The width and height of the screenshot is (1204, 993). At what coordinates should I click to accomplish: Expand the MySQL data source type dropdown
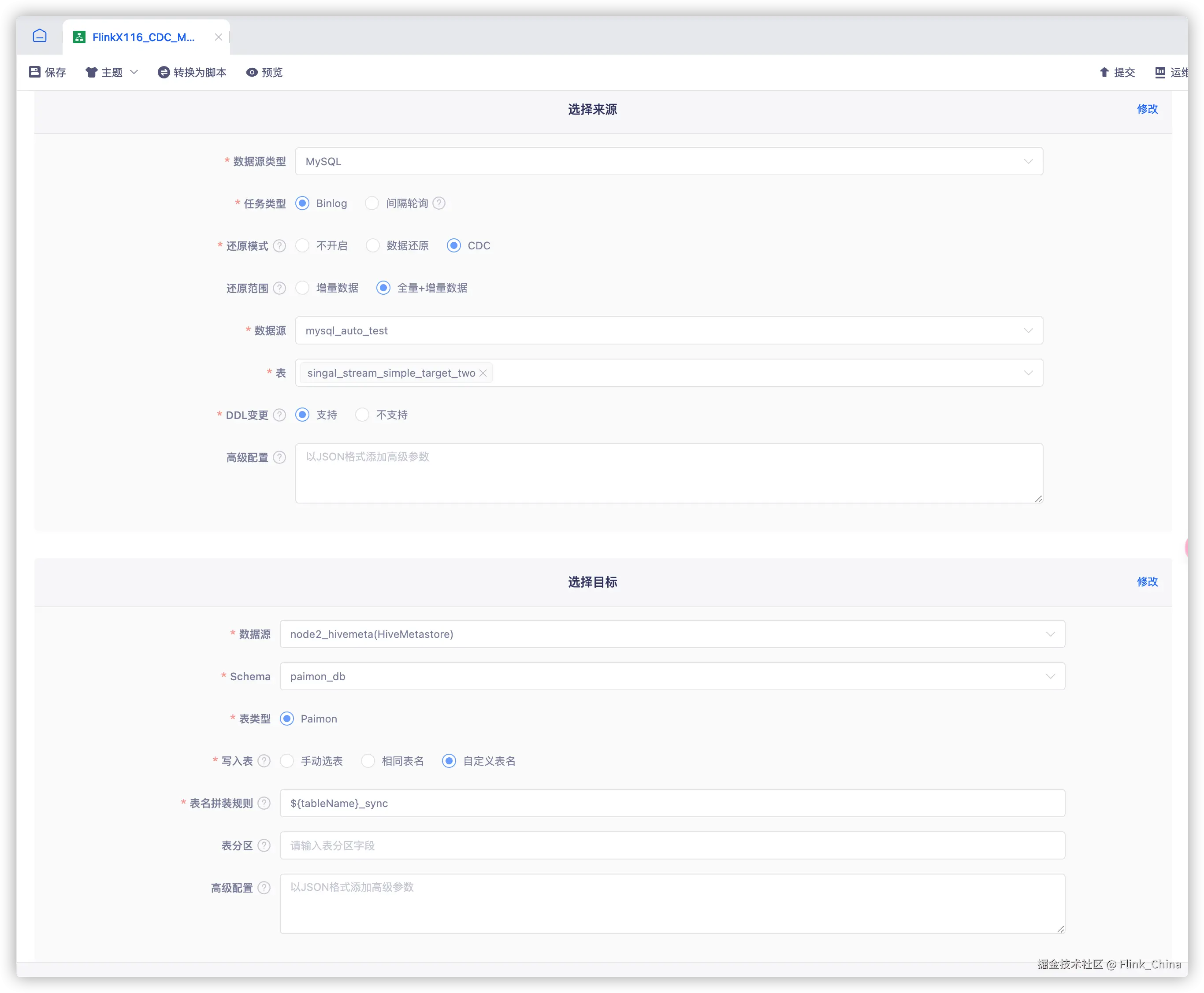pyautogui.click(x=669, y=161)
